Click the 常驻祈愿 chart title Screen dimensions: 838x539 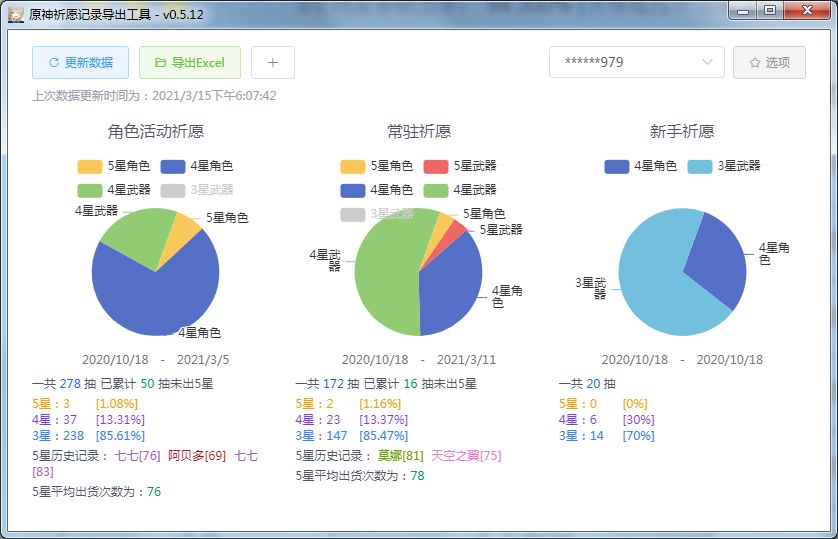click(x=419, y=131)
